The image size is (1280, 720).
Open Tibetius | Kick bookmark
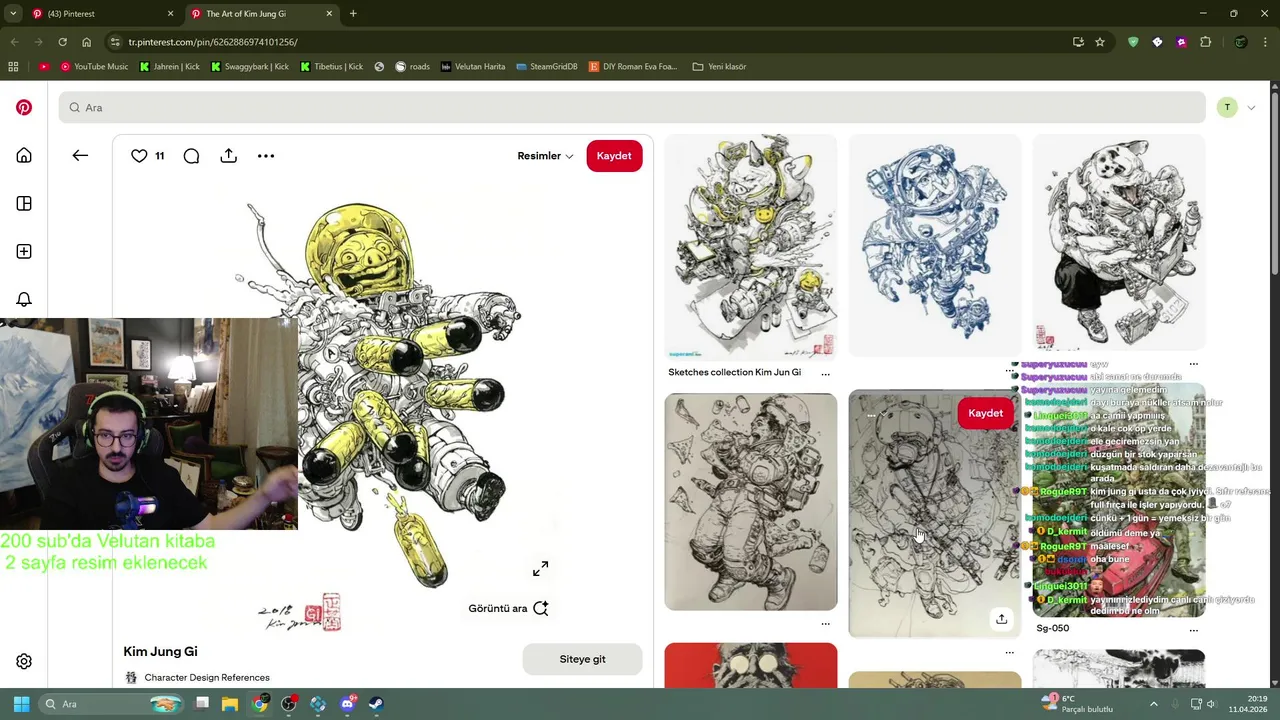(x=332, y=67)
